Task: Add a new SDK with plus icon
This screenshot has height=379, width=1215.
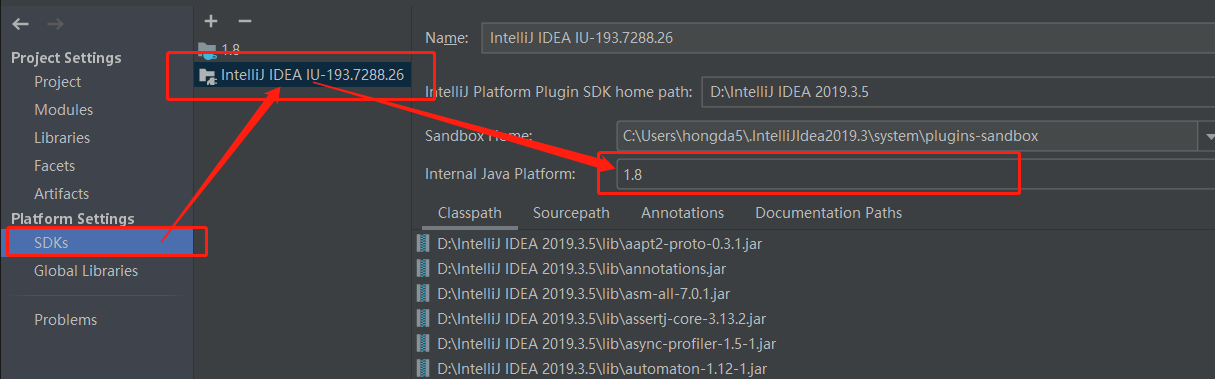Action: [210, 21]
